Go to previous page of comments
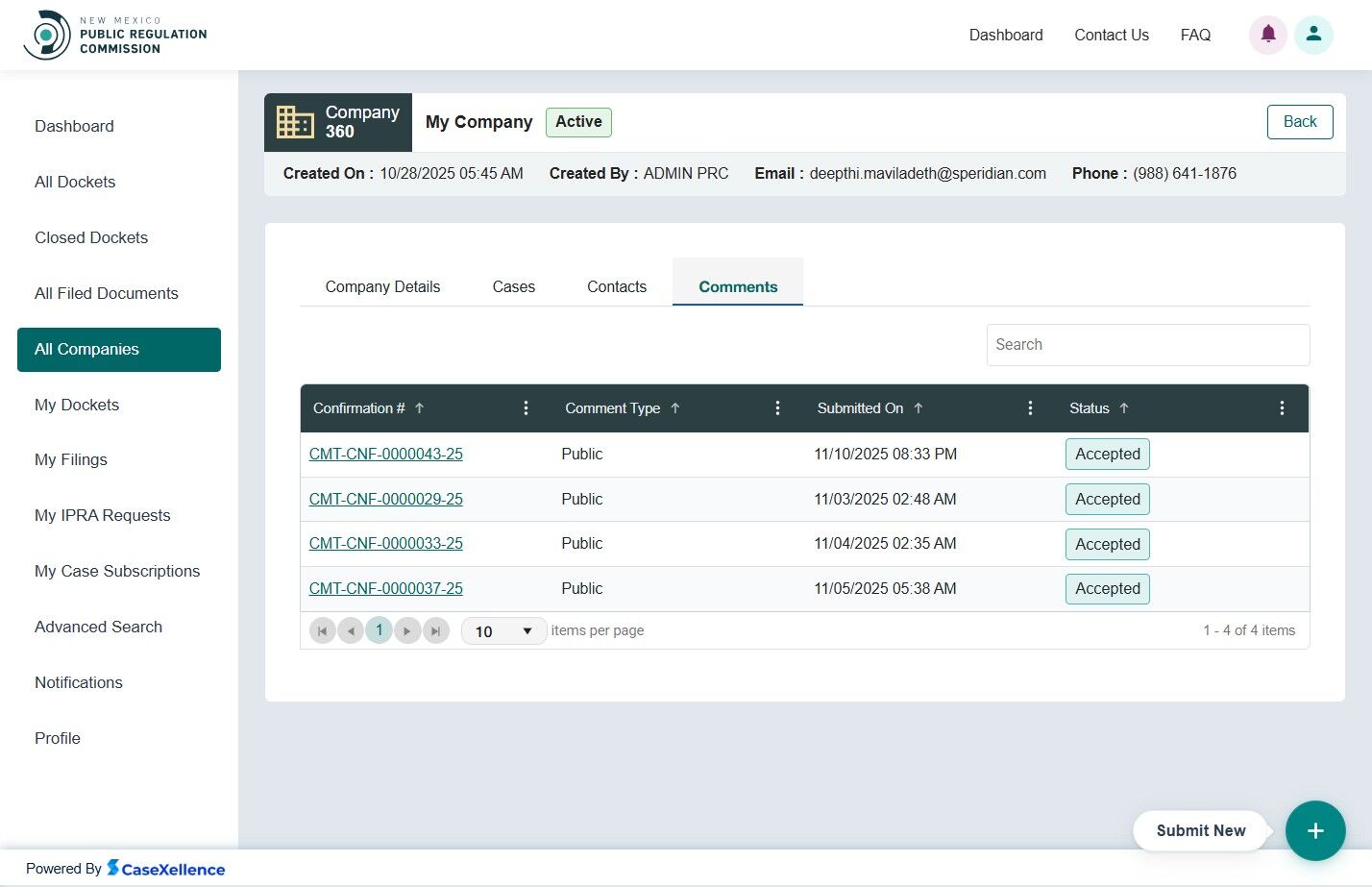Image resolution: width=1372 pixels, height=887 pixels. pyautogui.click(x=351, y=630)
